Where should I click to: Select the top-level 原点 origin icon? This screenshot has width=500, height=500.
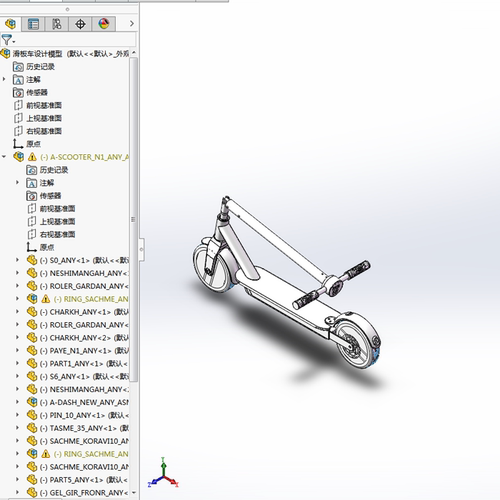[x=18, y=144]
